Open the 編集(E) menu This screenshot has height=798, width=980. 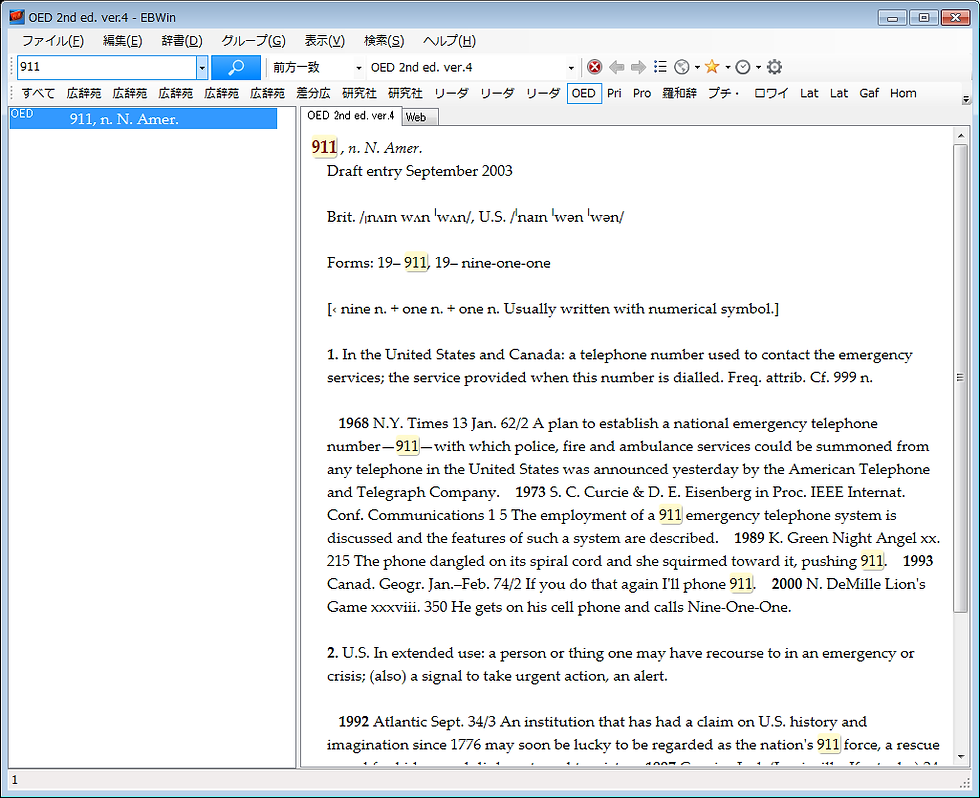122,41
